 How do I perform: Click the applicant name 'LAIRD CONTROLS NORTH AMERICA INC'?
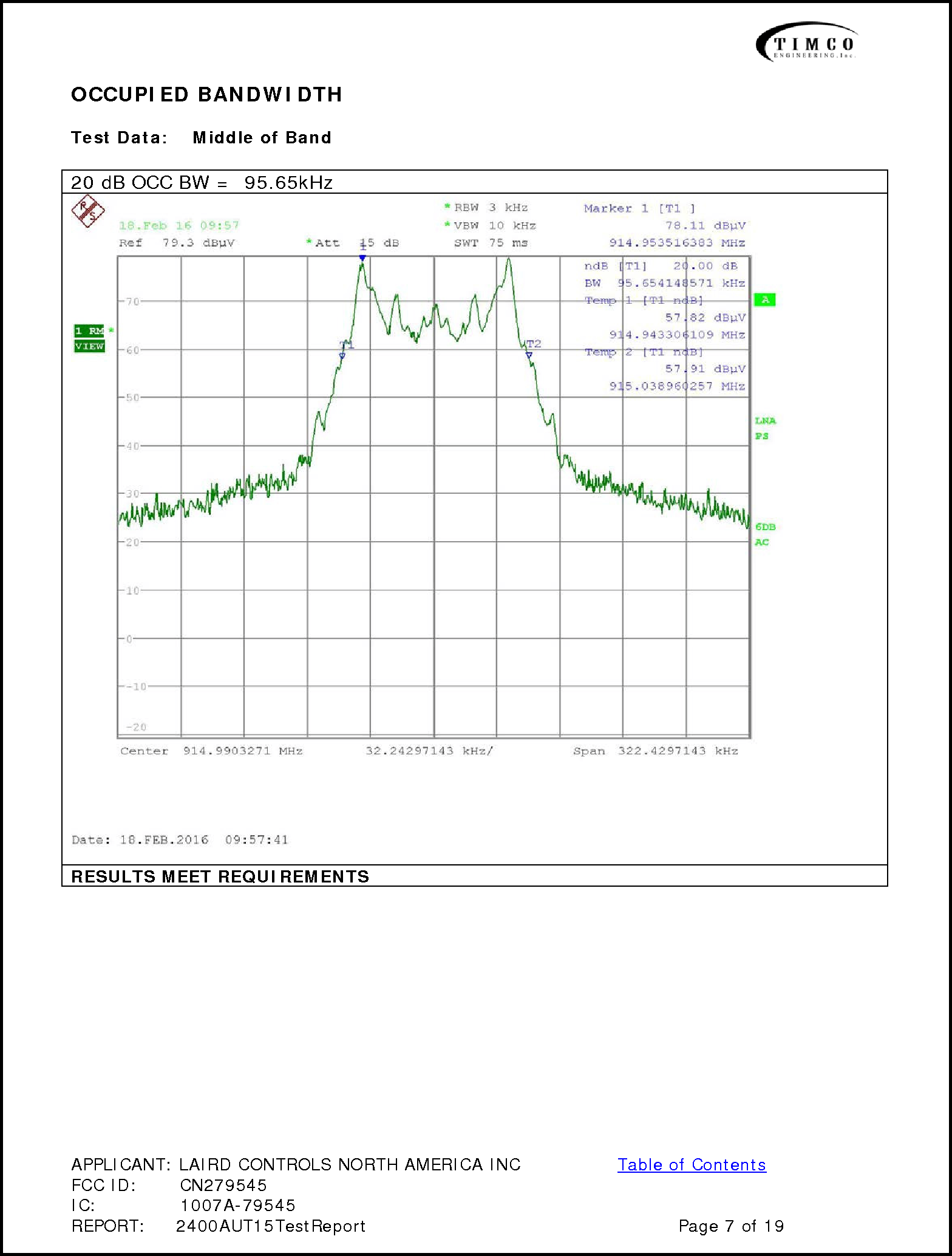[350, 1165]
